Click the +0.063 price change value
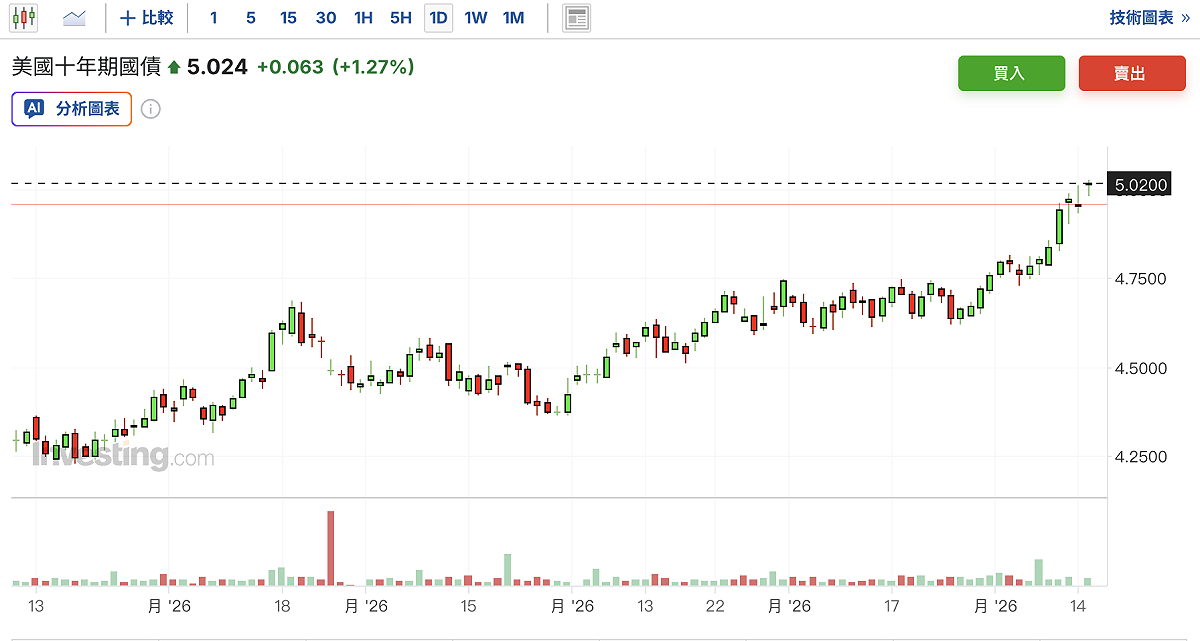1200x641 pixels. tap(290, 67)
